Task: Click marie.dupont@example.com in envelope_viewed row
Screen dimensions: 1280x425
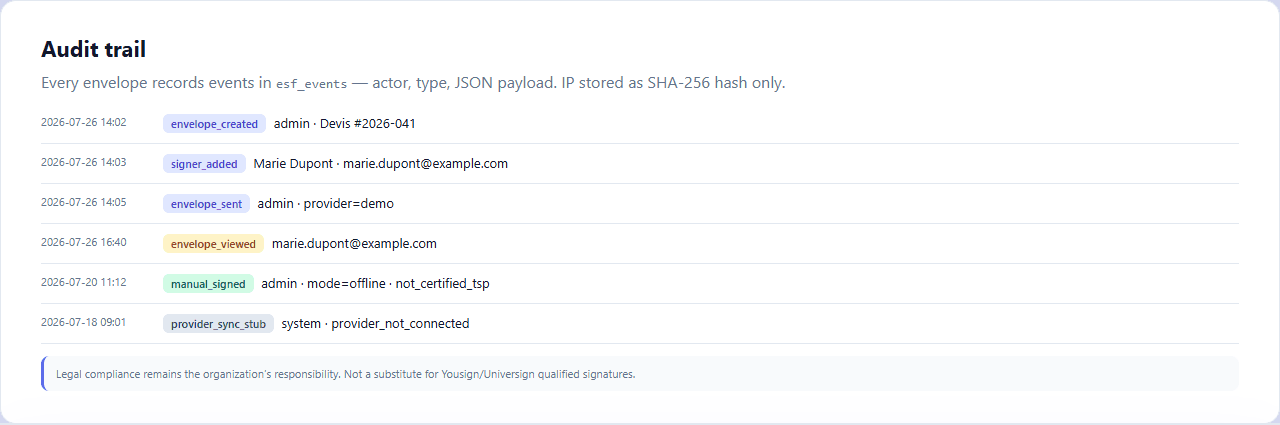Action: coord(354,244)
